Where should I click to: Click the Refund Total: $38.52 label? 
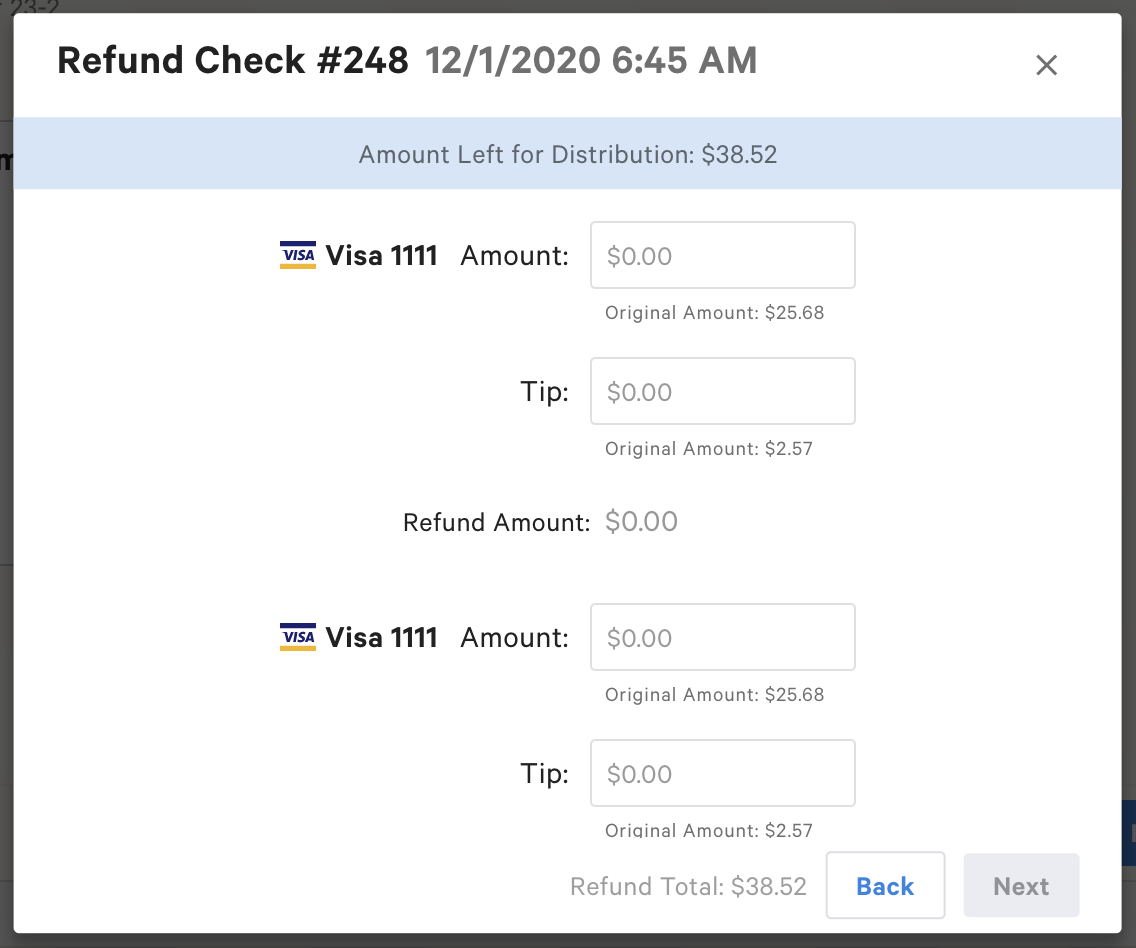pos(688,886)
